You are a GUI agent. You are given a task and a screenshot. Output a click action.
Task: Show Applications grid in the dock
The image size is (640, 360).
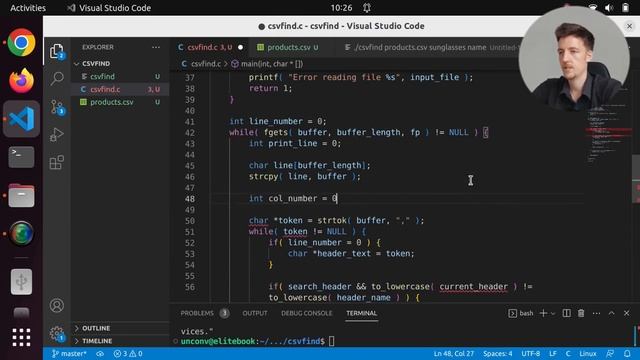21,338
